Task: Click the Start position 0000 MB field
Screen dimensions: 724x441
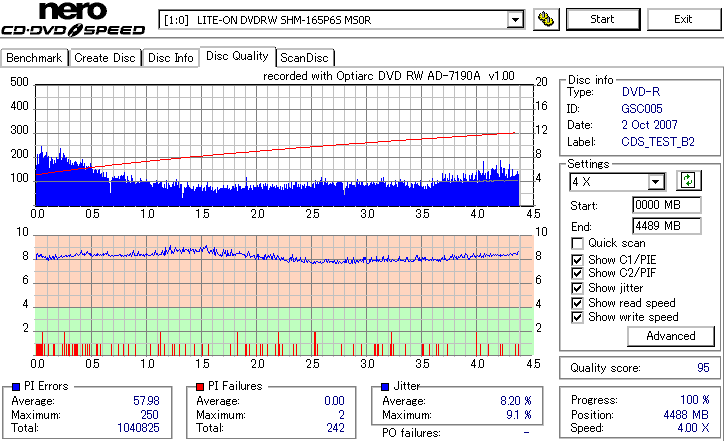Action: [666, 205]
